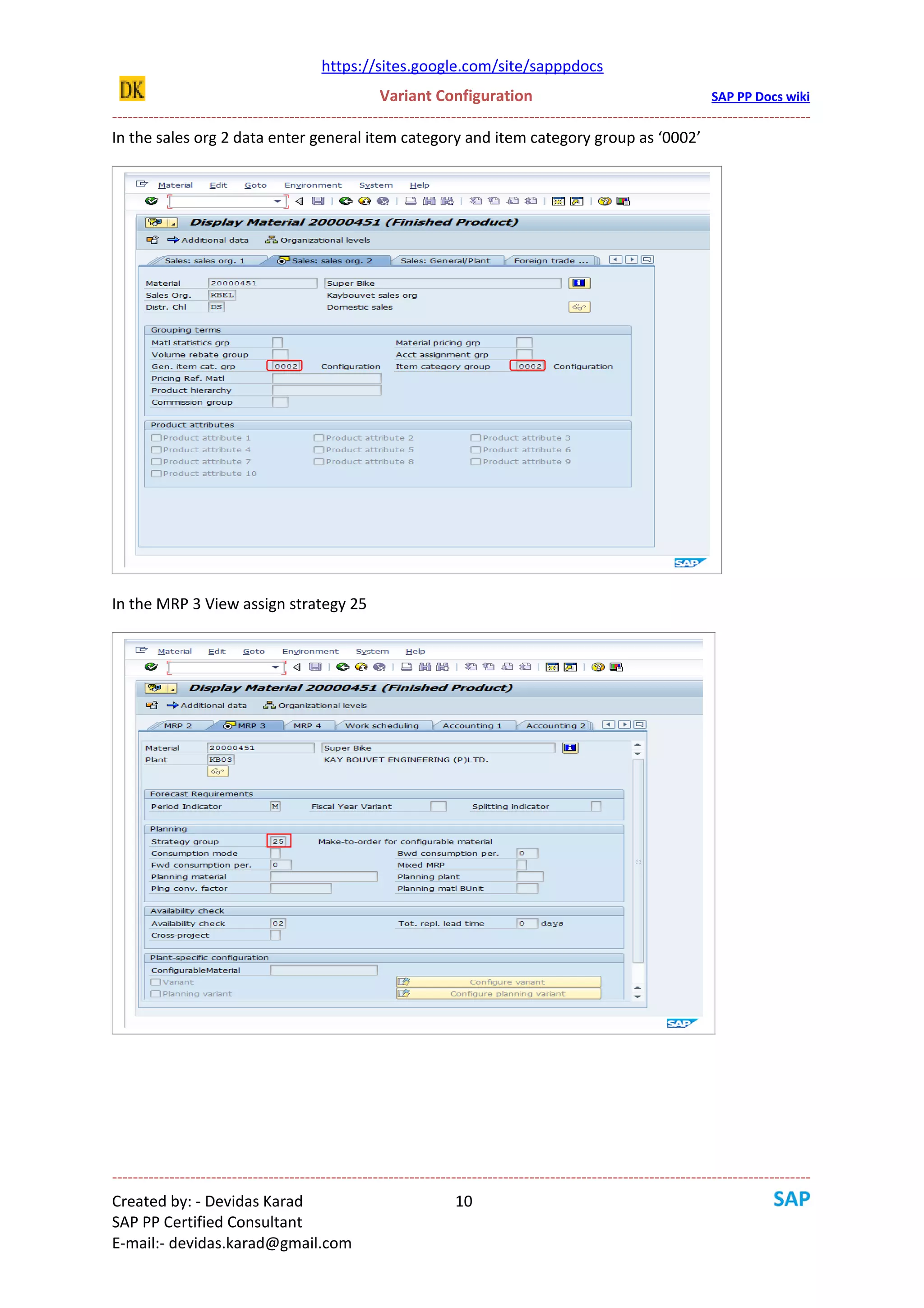The image size is (924, 1308).
Task: Click Exit yellow icon in MRP 3 screenshot
Action: coord(361,667)
